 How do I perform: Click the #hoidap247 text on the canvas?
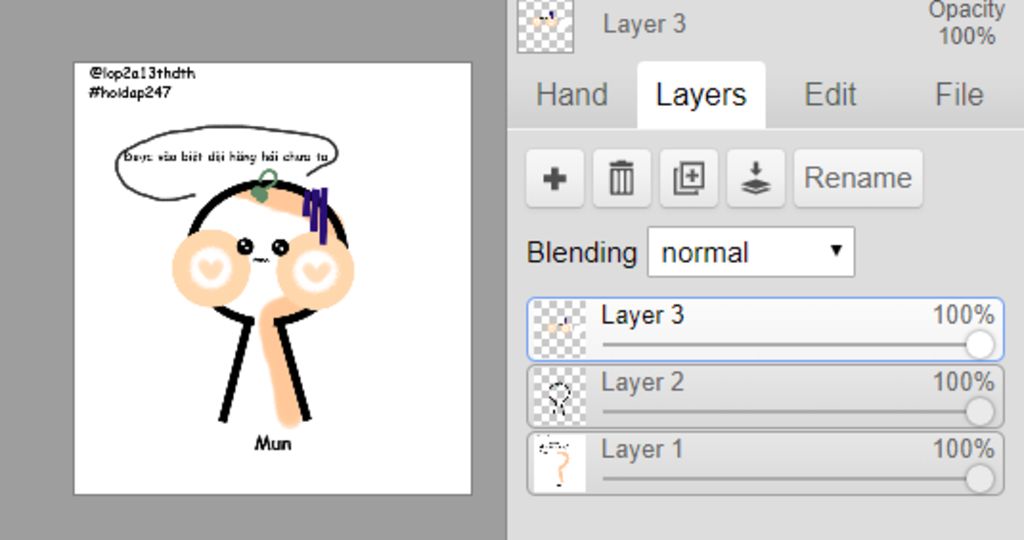(x=130, y=93)
